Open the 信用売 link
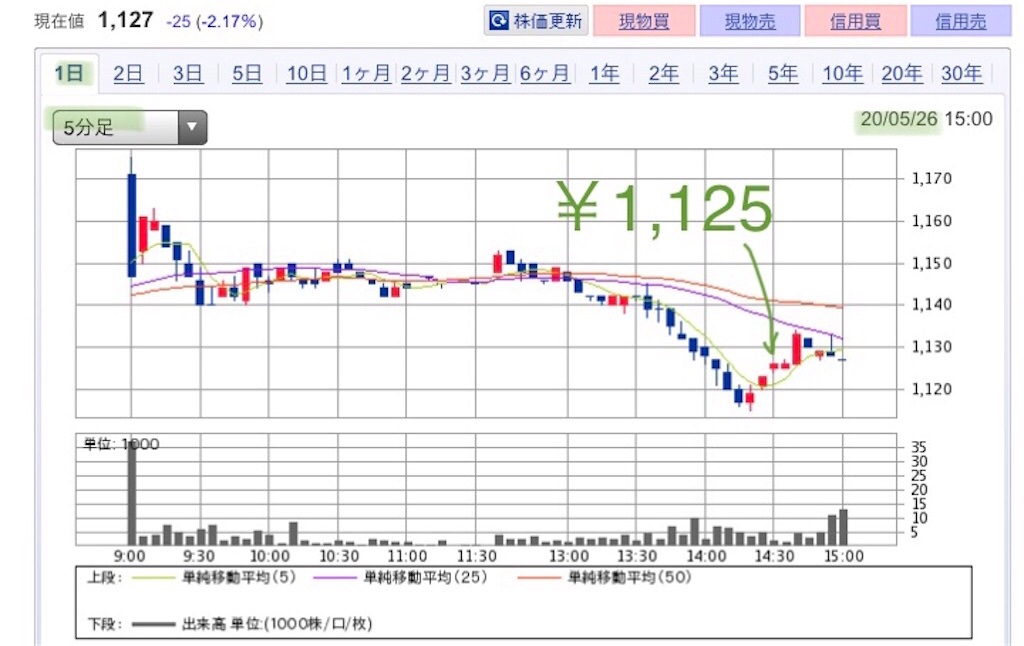 (x=961, y=21)
